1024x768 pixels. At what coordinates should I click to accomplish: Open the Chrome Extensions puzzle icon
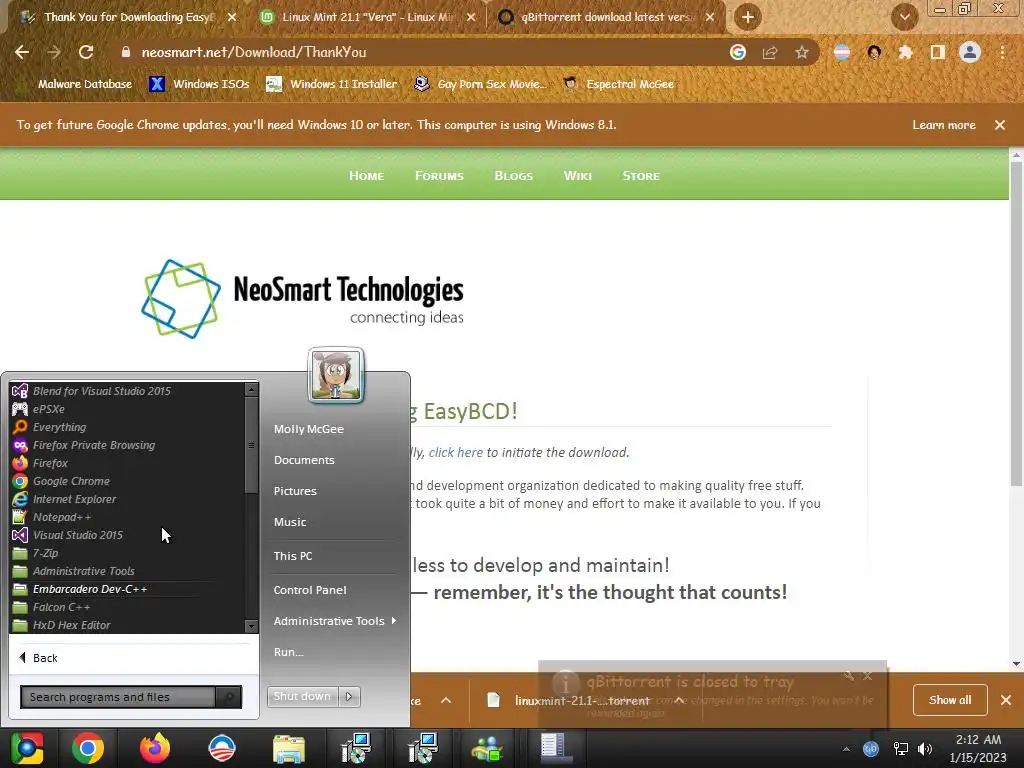coord(905,52)
